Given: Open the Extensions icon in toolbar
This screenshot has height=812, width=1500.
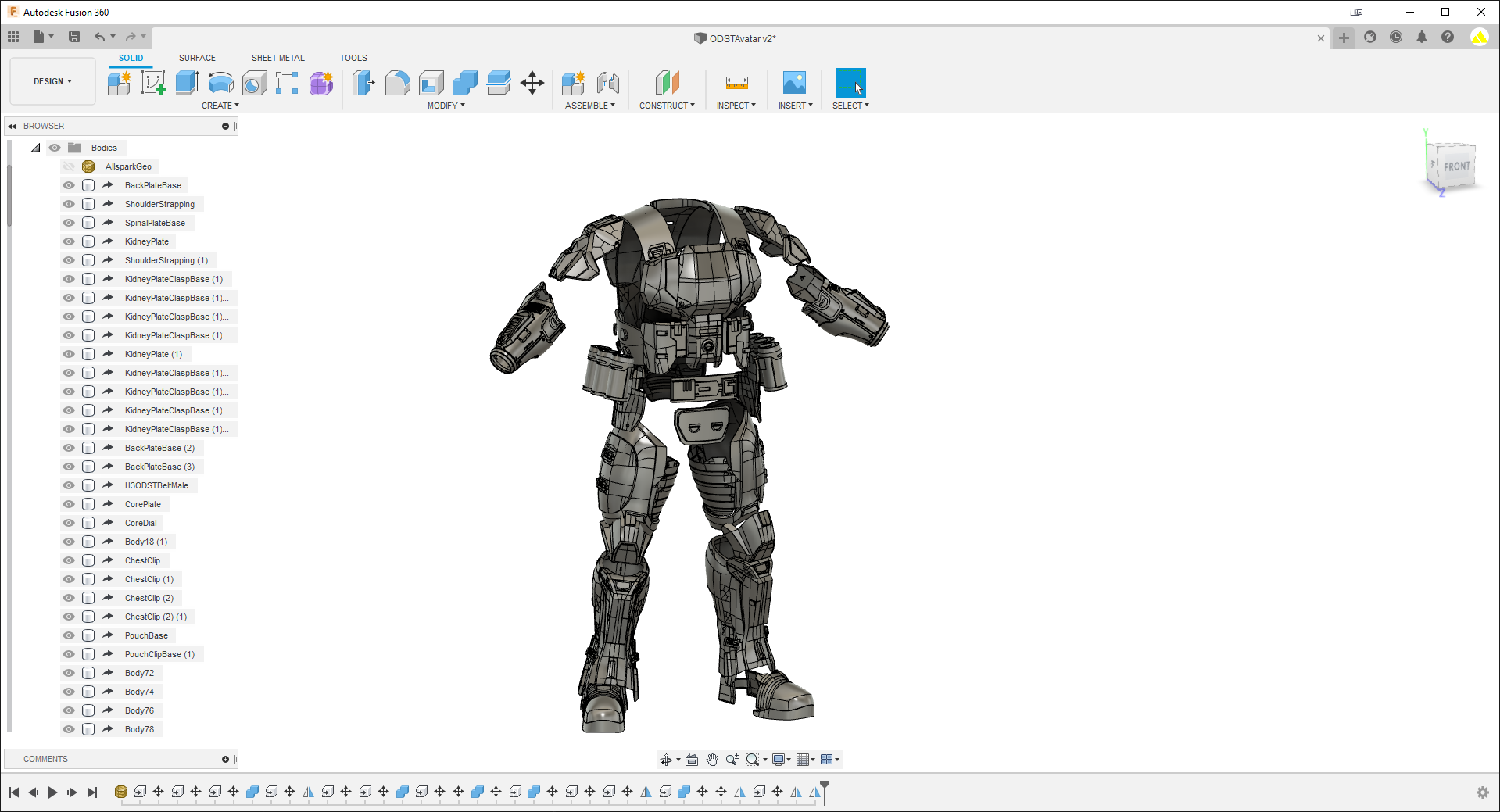Looking at the screenshot, I should click(x=1370, y=37).
